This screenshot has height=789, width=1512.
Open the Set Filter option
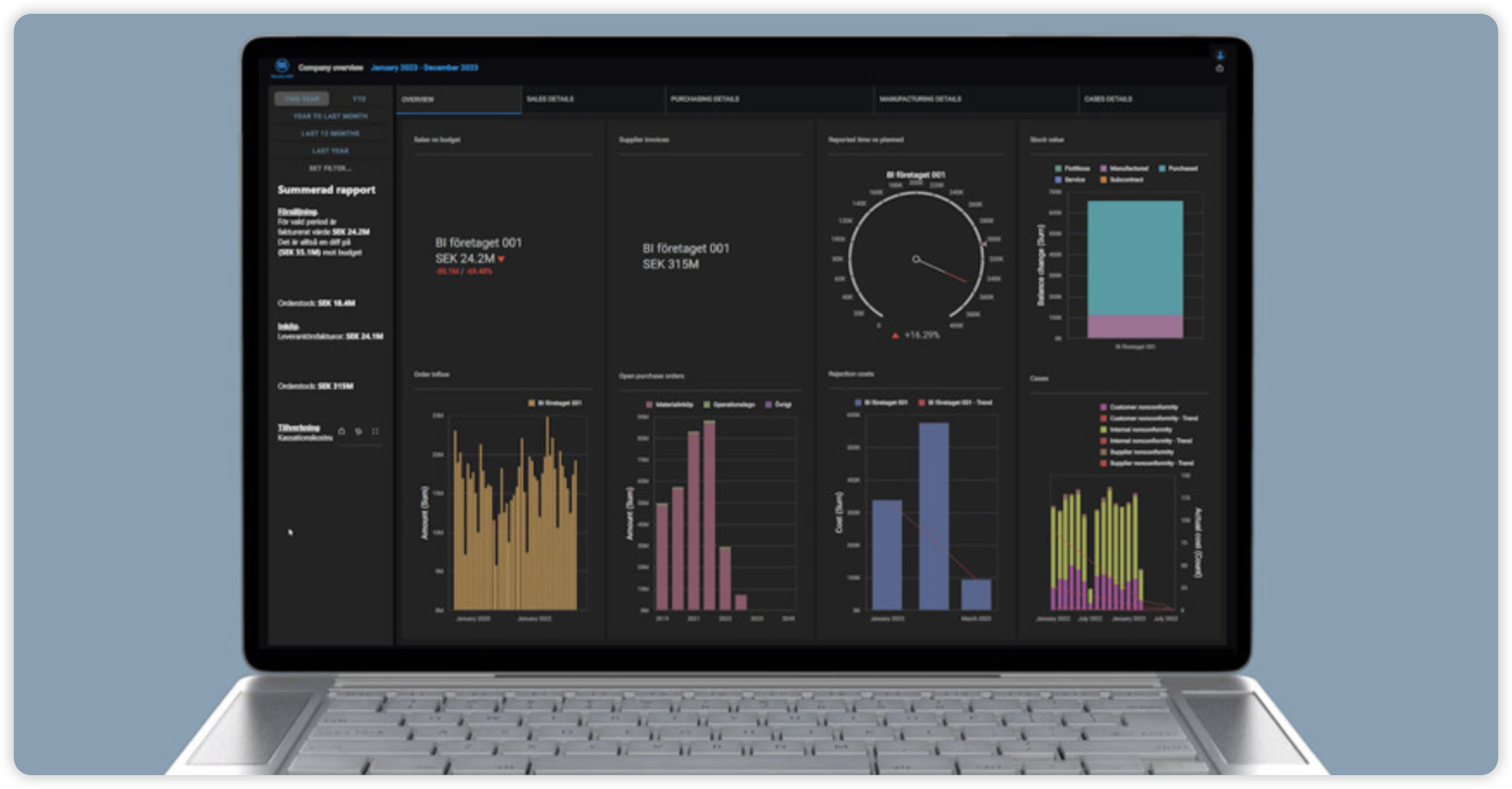pyautogui.click(x=330, y=168)
